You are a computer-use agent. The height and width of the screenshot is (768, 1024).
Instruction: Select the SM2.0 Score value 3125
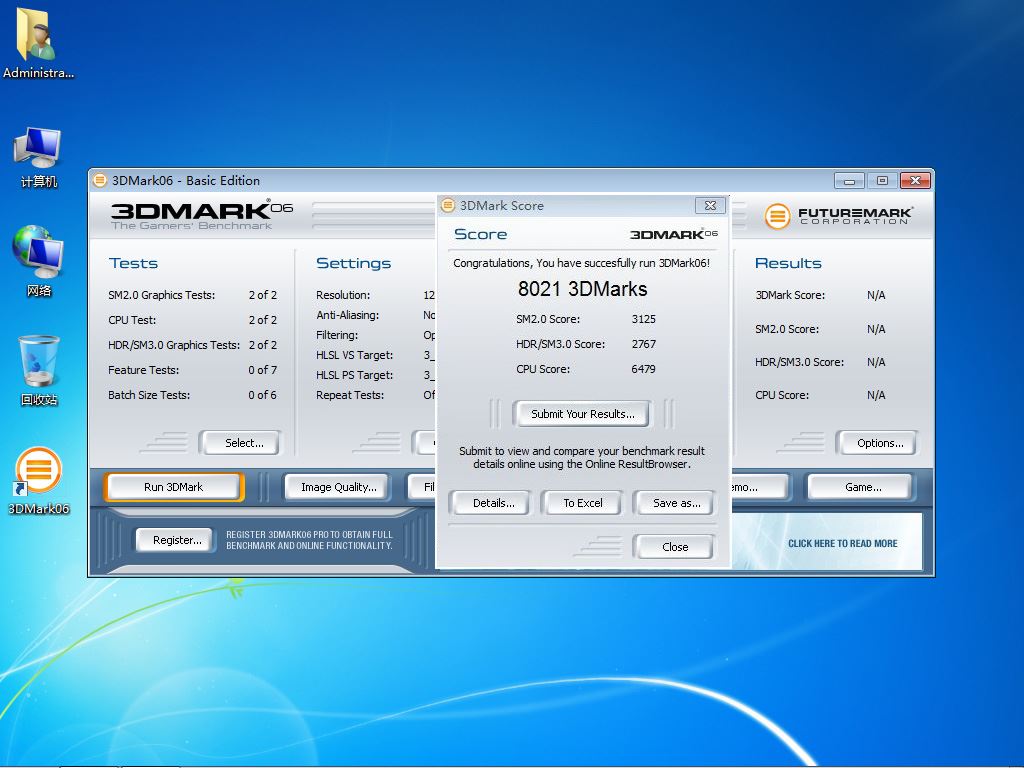(x=643, y=319)
